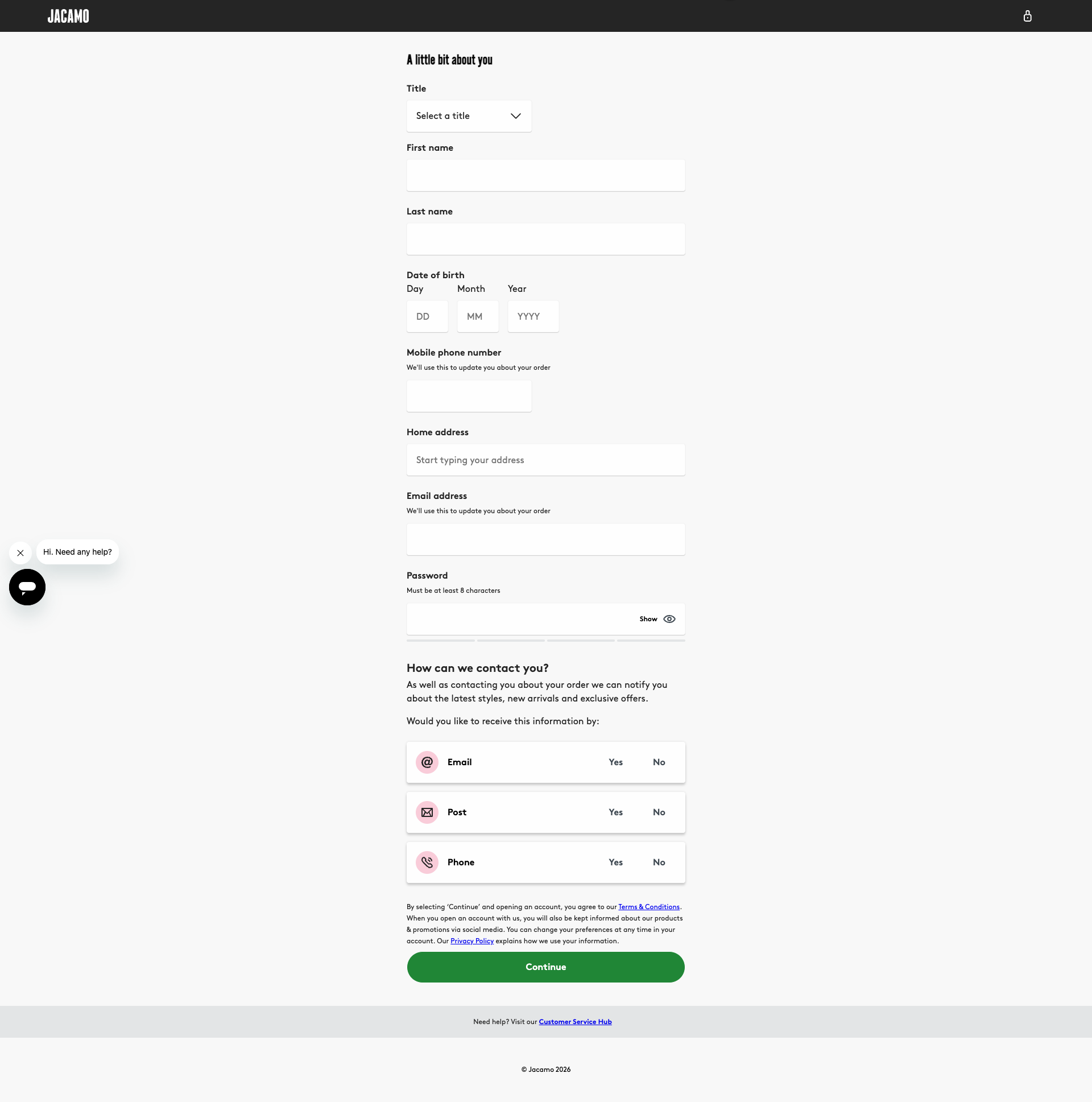Screen dimensions: 1092x1102
Task: Select the Phone contact icon
Action: (x=427, y=862)
